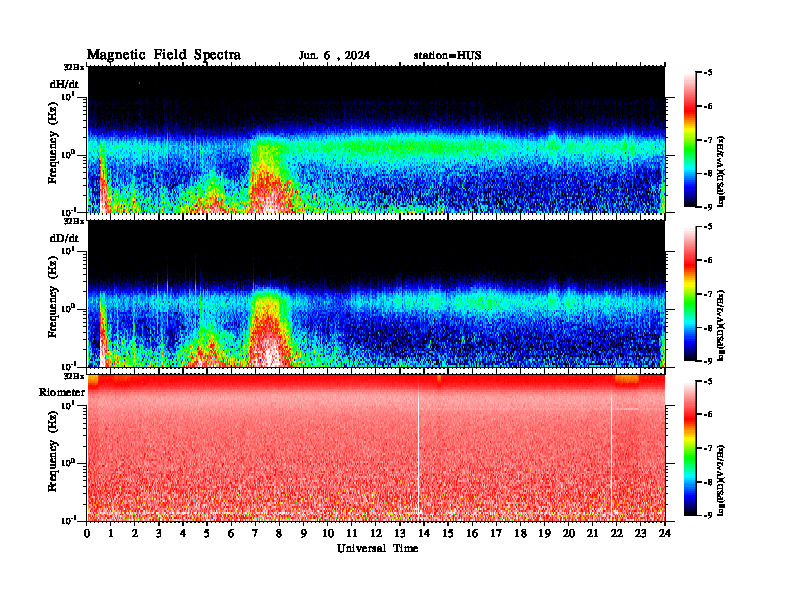Click hour tick label "8" on time axis
Image resolution: width=792 pixels, height=612 pixels.
[x=280, y=534]
